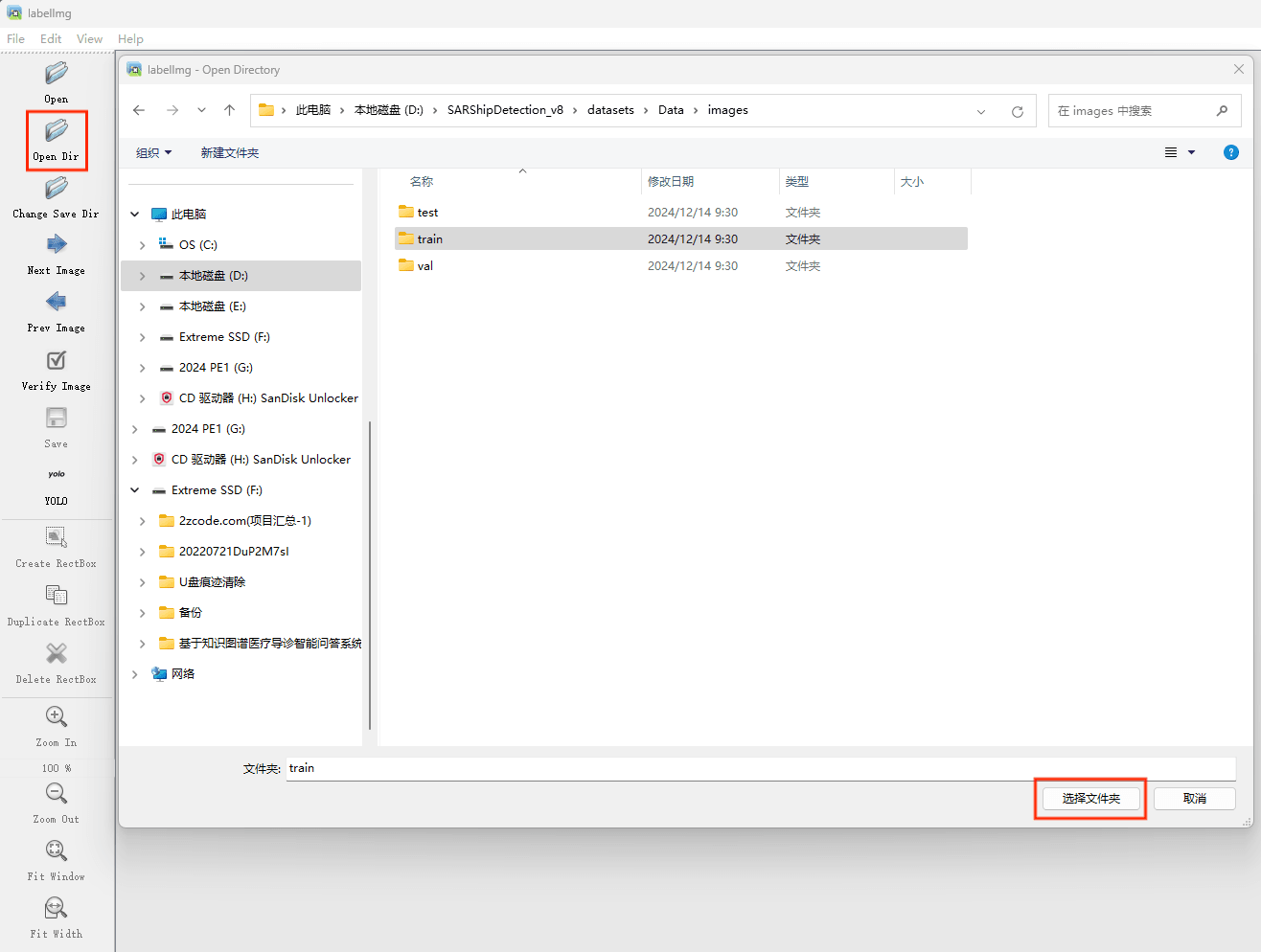Collapse the 此电脑 tree node
Screen dimensions: 1261x952
click(135, 215)
